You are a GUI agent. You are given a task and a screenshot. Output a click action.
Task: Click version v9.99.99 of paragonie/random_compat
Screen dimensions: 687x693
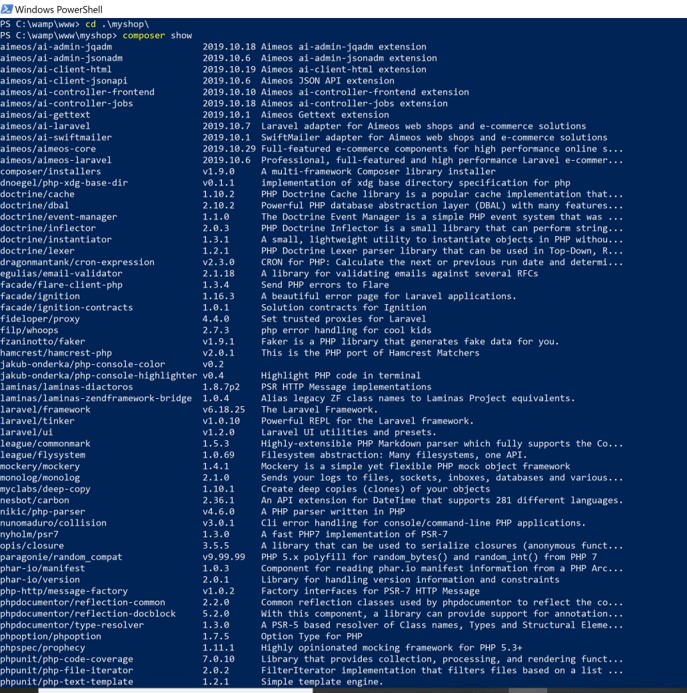(x=224, y=557)
